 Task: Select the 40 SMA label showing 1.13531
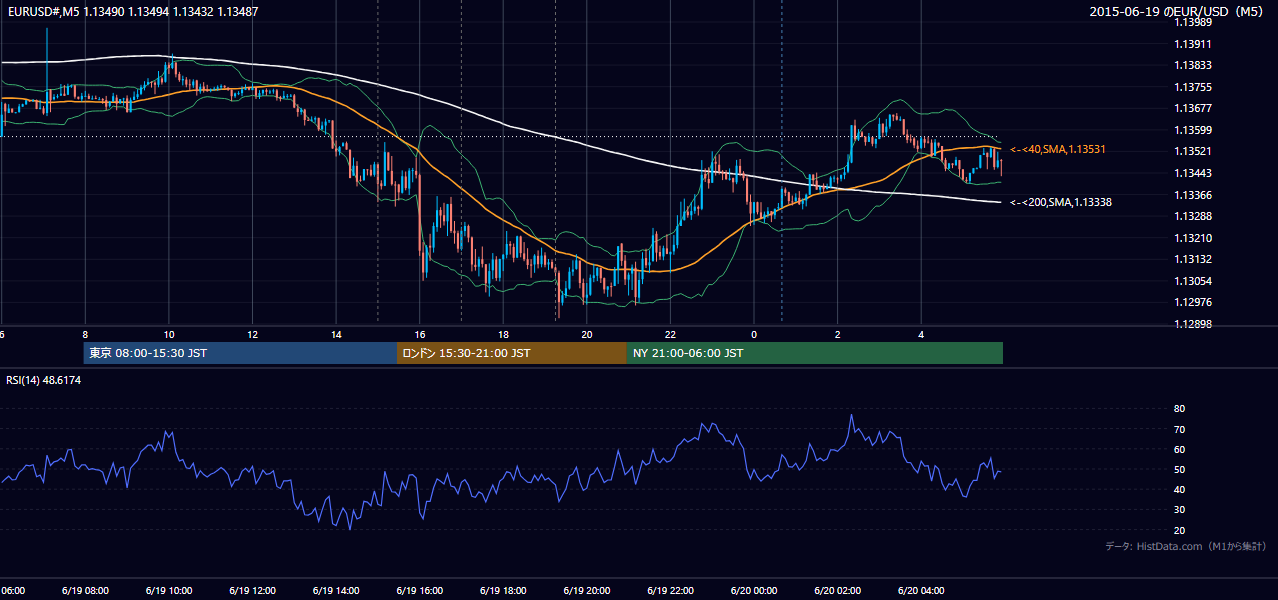(1057, 149)
